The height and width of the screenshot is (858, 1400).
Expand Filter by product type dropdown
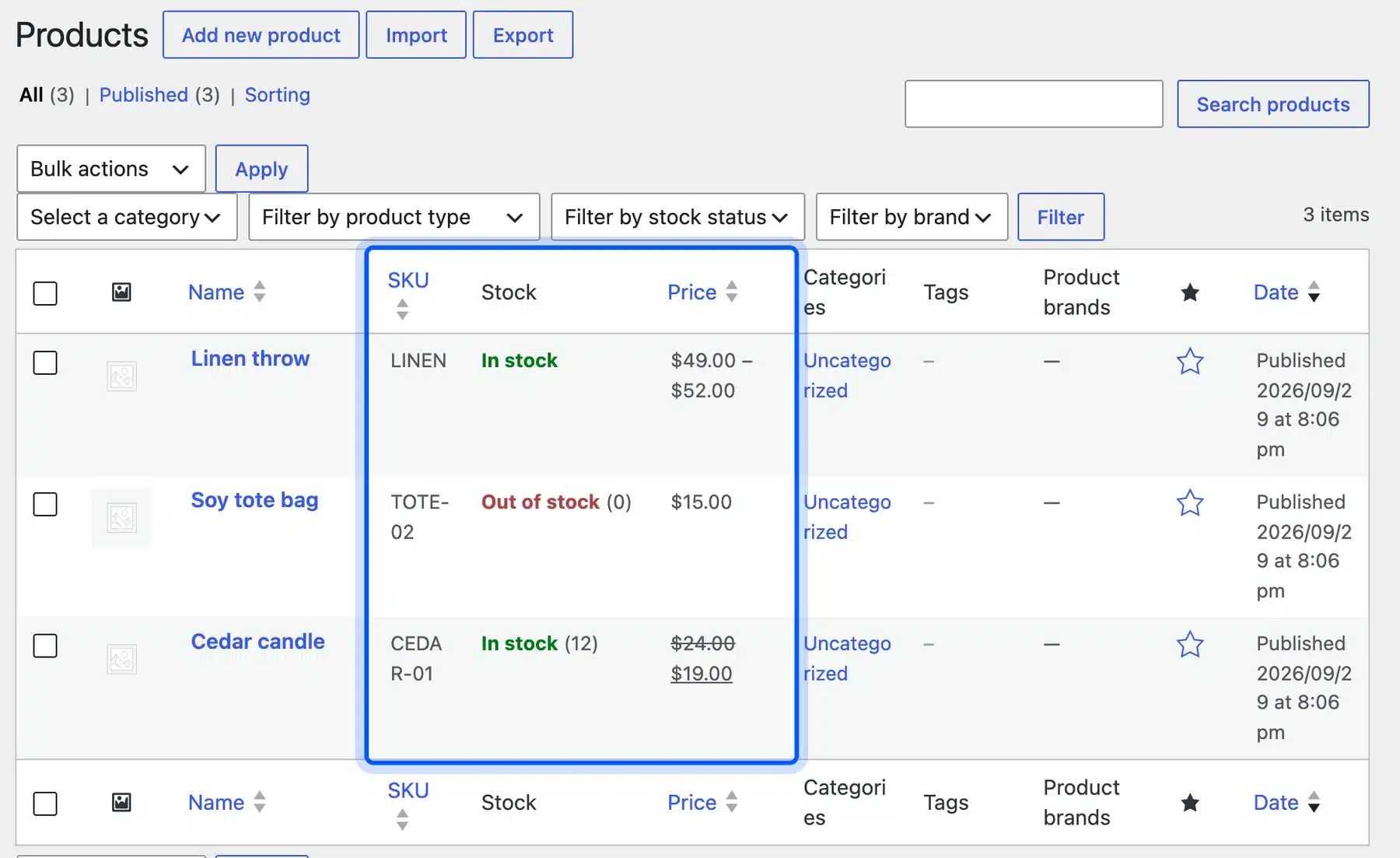394,217
